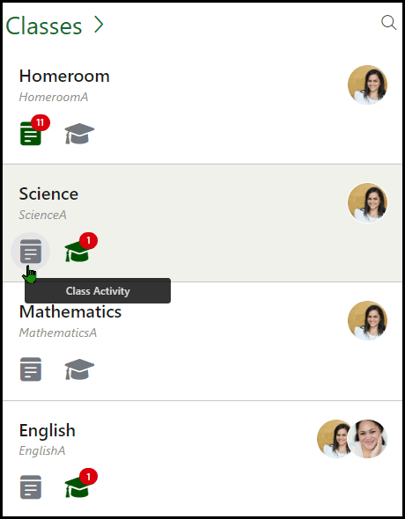Click the MathematicsA class code text

tap(58, 333)
